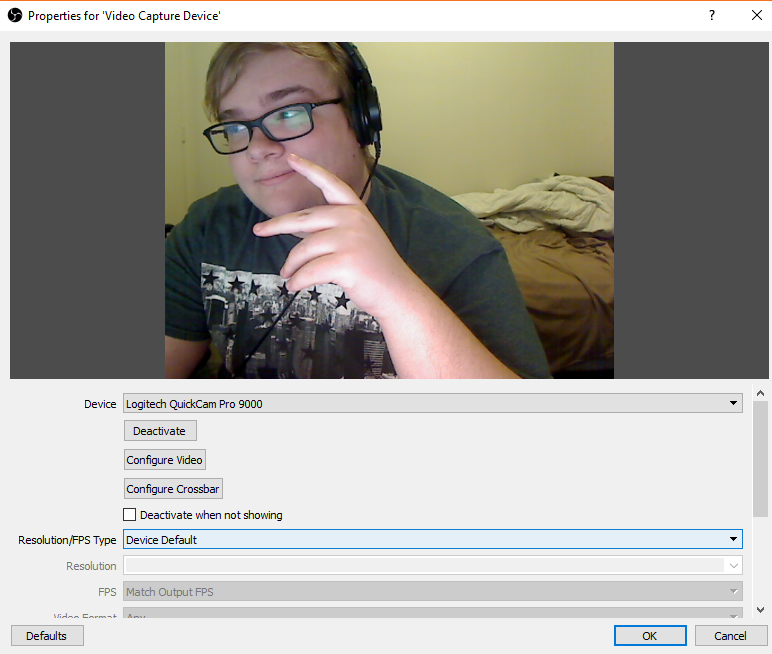Click the Deactivate button

coord(160,431)
